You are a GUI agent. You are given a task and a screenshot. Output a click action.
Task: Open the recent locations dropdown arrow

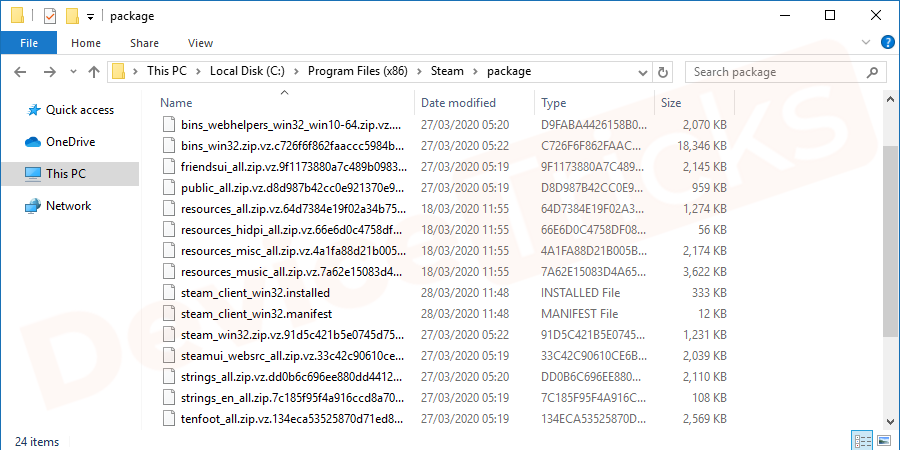pyautogui.click(x=73, y=72)
